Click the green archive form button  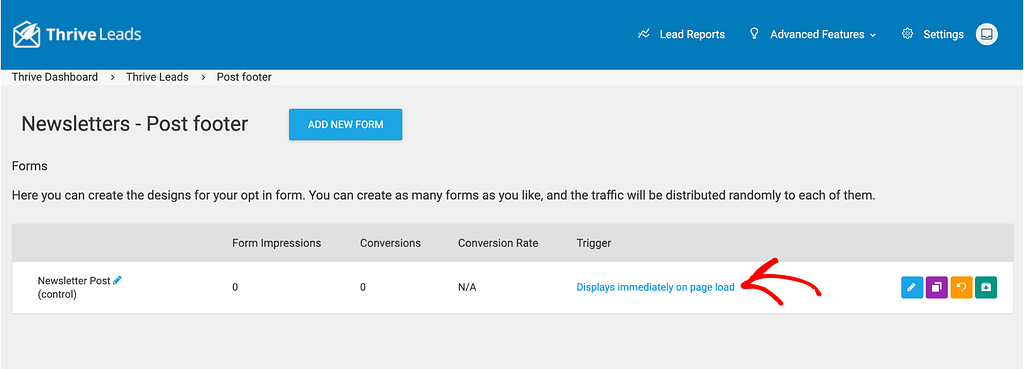(x=986, y=287)
